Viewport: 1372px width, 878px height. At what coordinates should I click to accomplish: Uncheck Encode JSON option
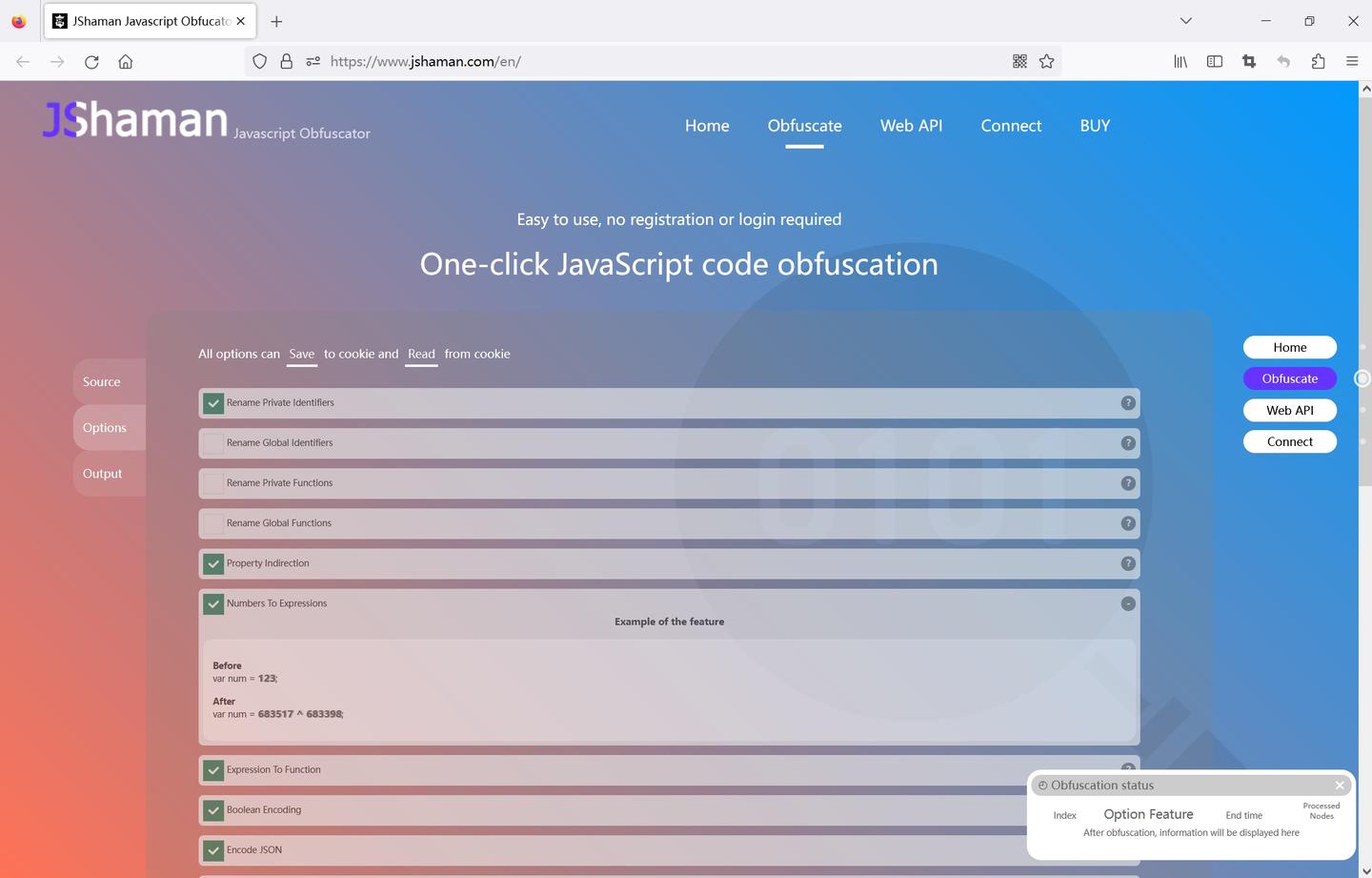tap(212, 849)
